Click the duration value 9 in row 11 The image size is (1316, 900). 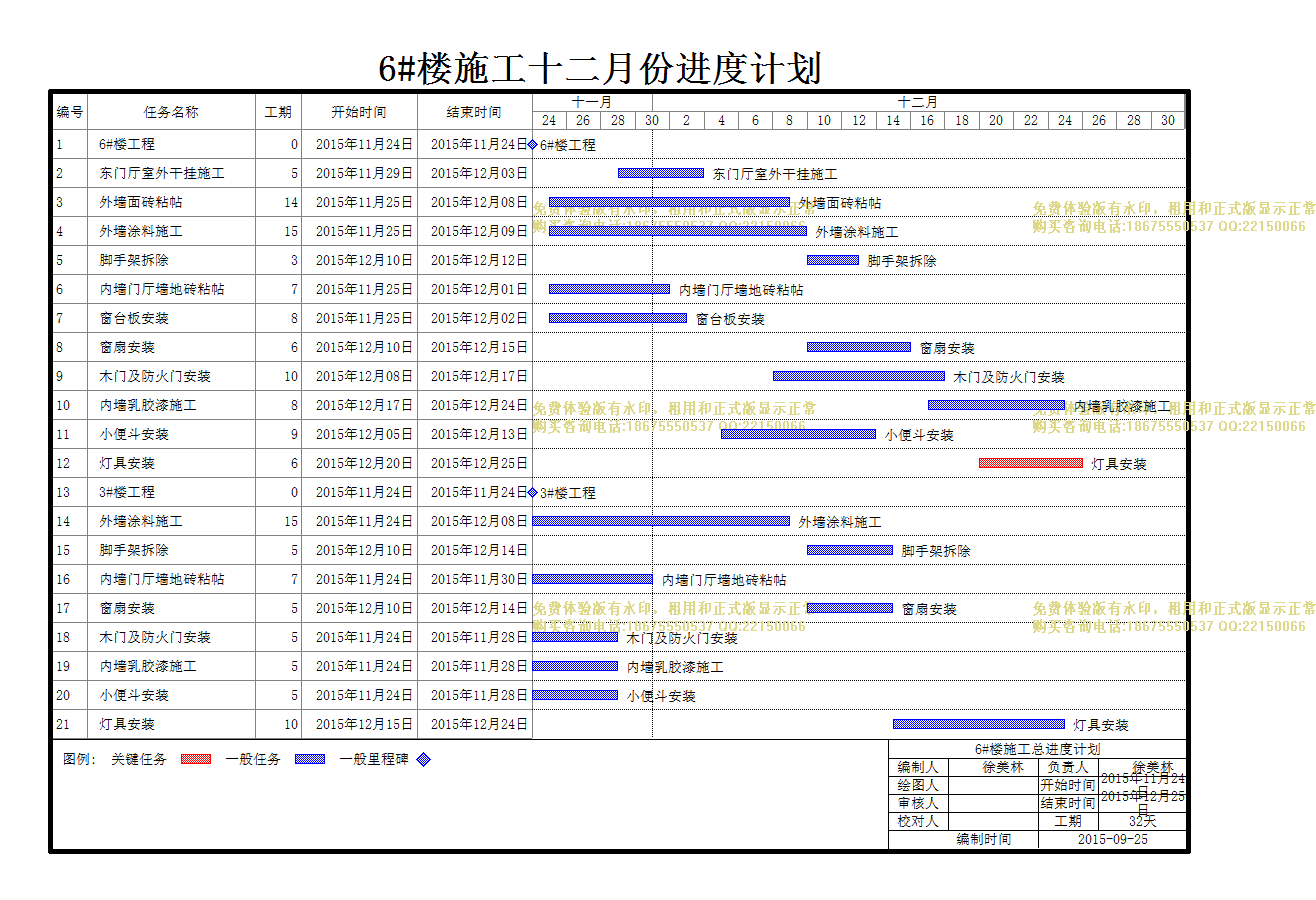click(x=294, y=434)
